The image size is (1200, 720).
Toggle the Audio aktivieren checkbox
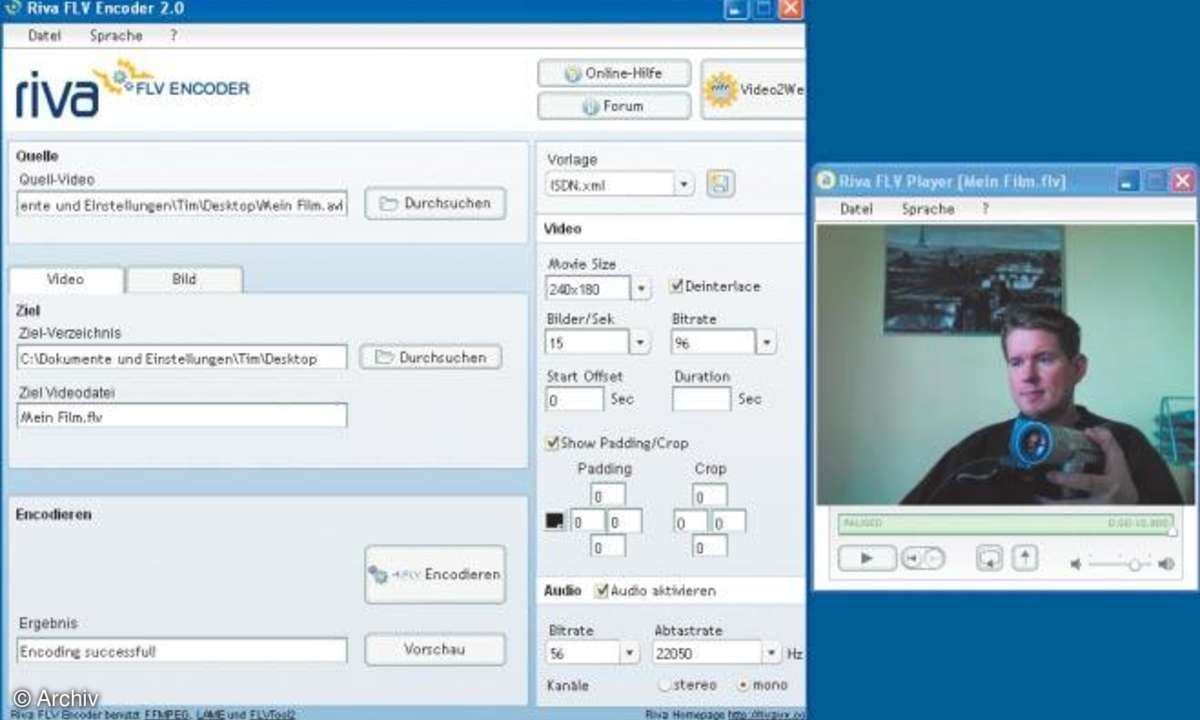click(x=601, y=590)
